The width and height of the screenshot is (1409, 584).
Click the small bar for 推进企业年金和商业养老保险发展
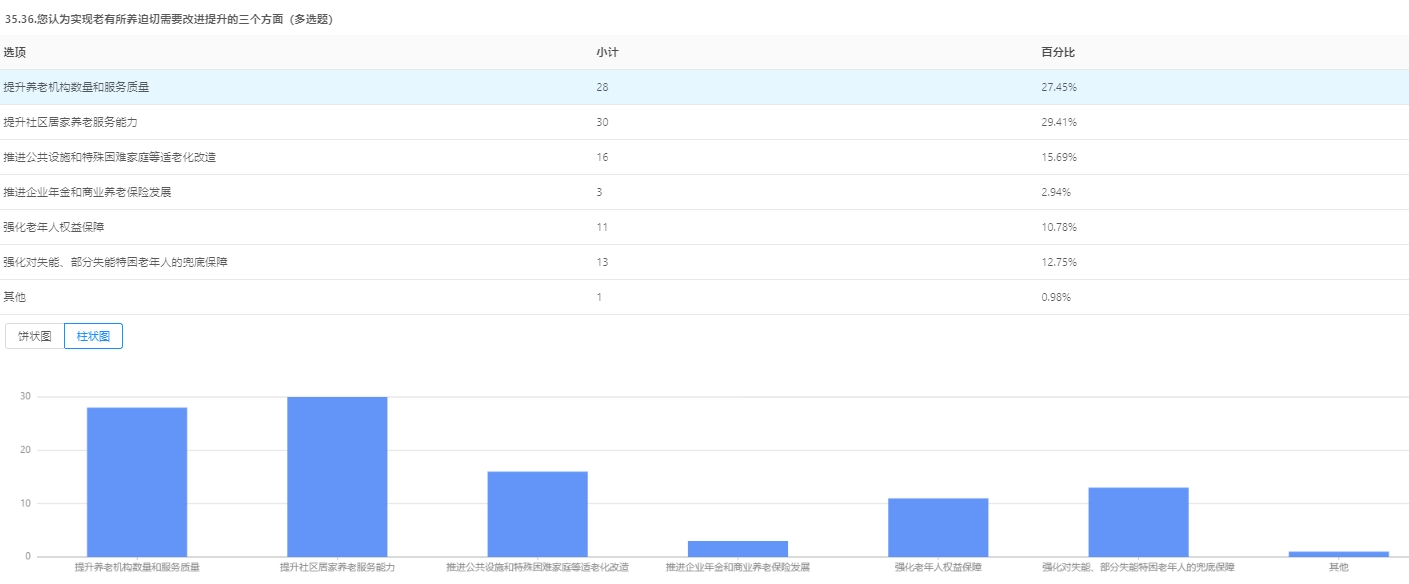point(737,548)
